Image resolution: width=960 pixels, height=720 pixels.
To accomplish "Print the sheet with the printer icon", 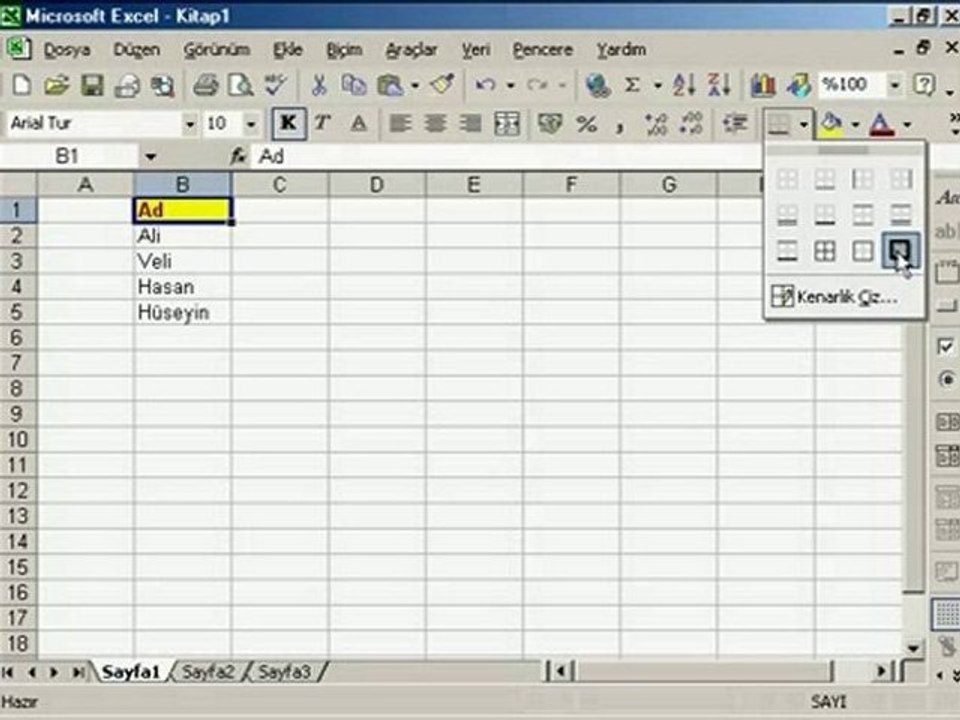I will [x=205, y=85].
